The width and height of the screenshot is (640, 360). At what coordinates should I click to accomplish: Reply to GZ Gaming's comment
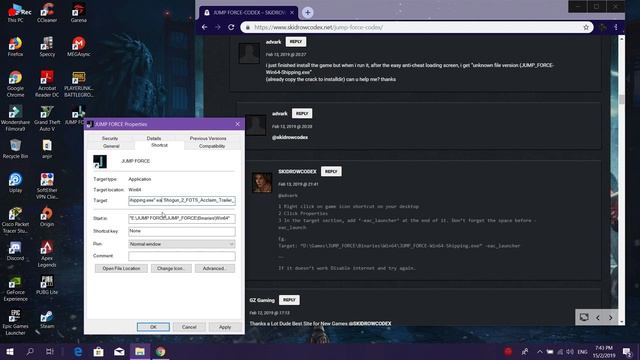pyautogui.click(x=289, y=300)
